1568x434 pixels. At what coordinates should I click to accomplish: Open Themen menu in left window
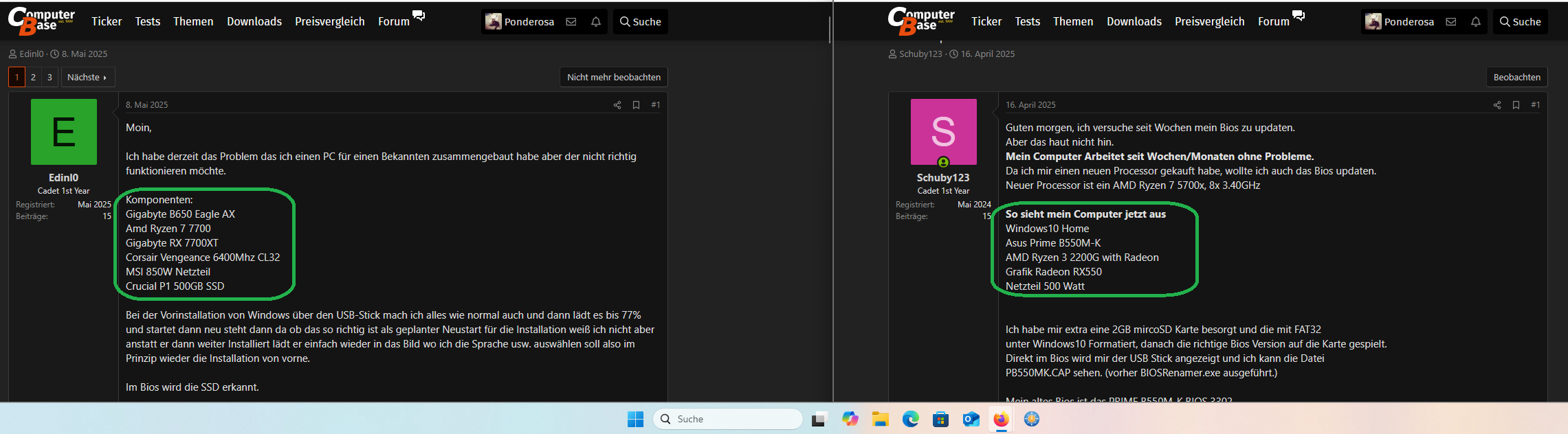[193, 22]
